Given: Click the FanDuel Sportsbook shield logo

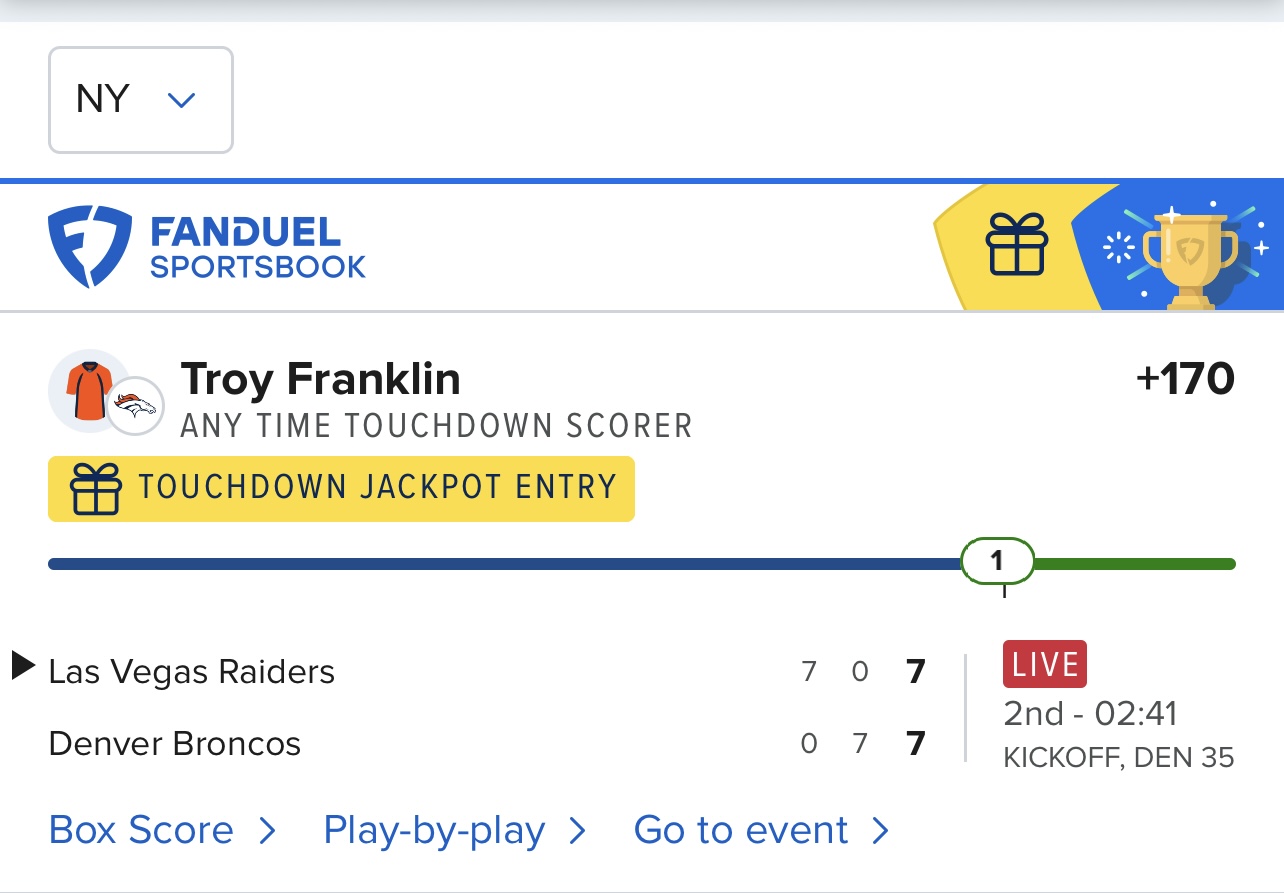Looking at the screenshot, I should pos(89,247).
